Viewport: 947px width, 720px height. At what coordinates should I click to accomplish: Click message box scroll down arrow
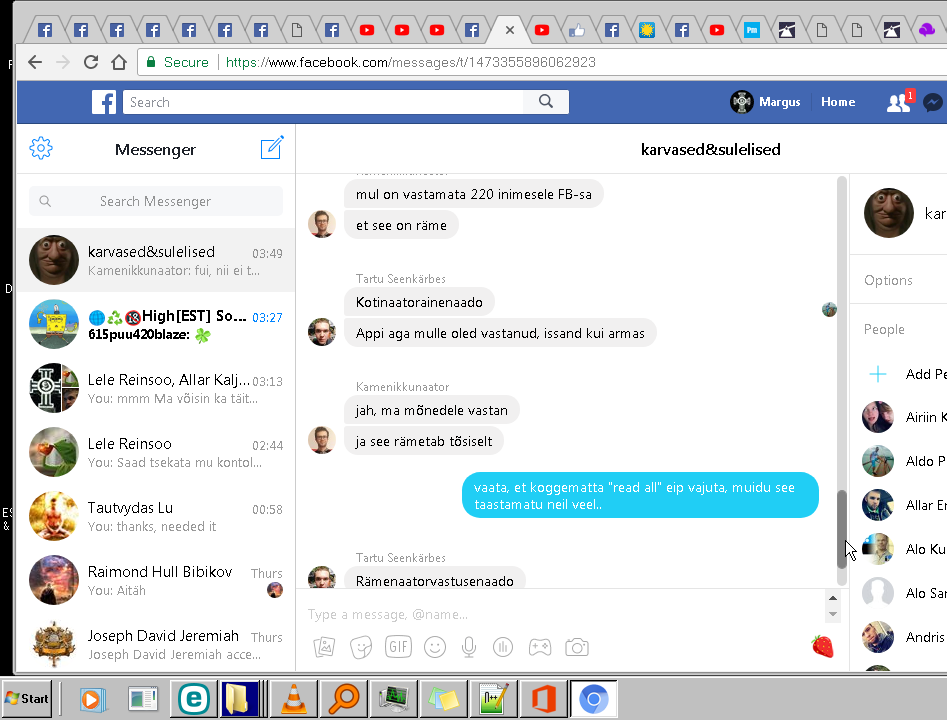pos(833,614)
